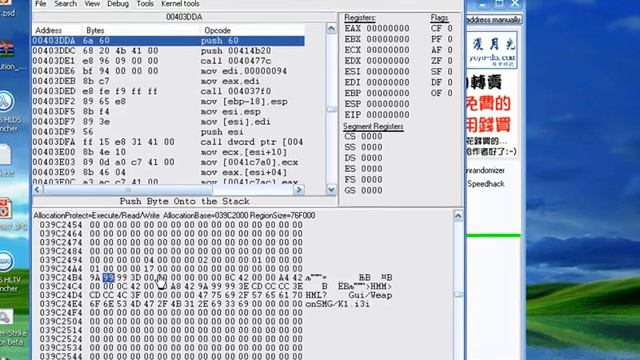The height and width of the screenshot is (360, 640).
Task: Click the GS segment register
Action: click(x=363, y=191)
